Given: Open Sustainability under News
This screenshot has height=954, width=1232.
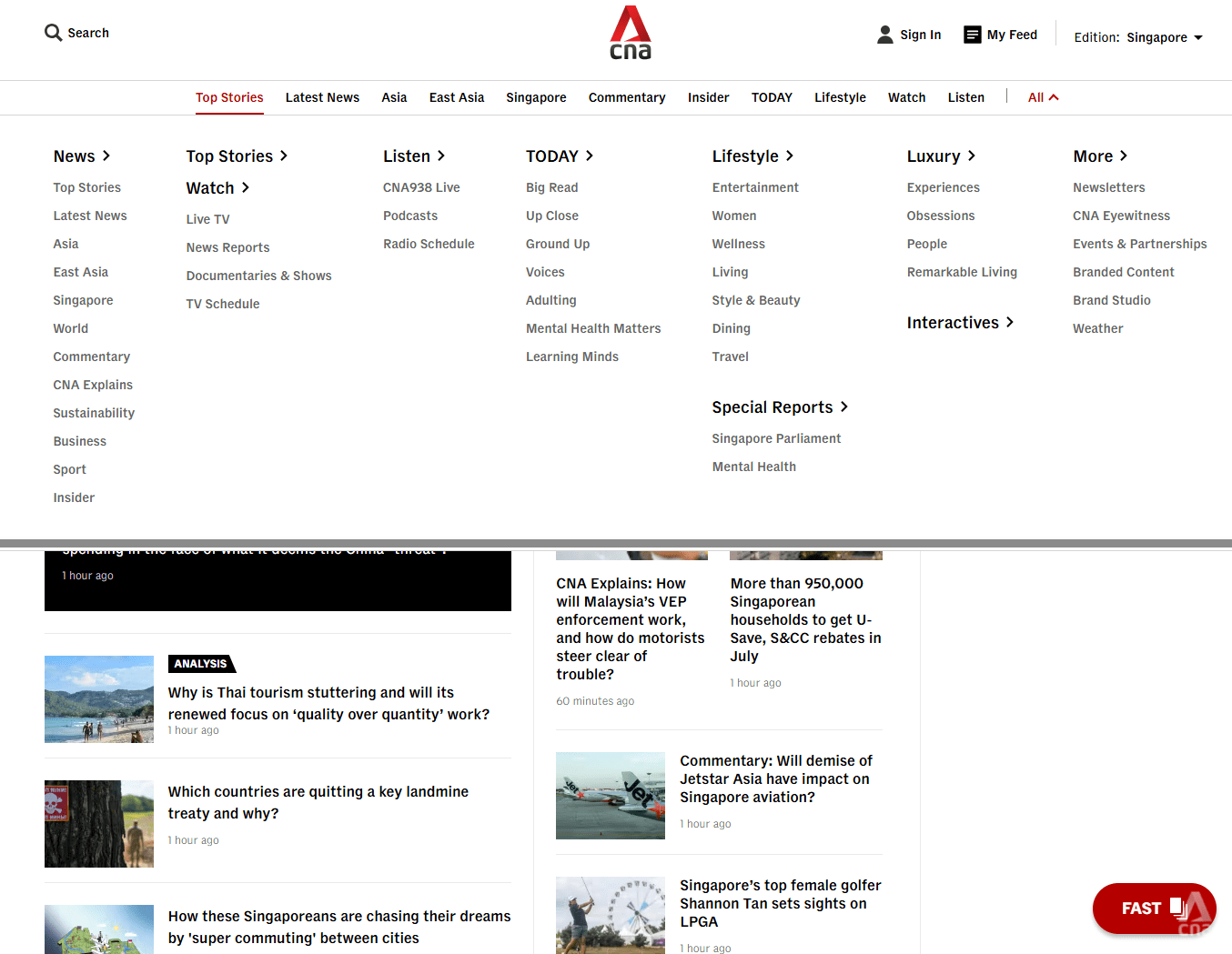Looking at the screenshot, I should [94, 413].
